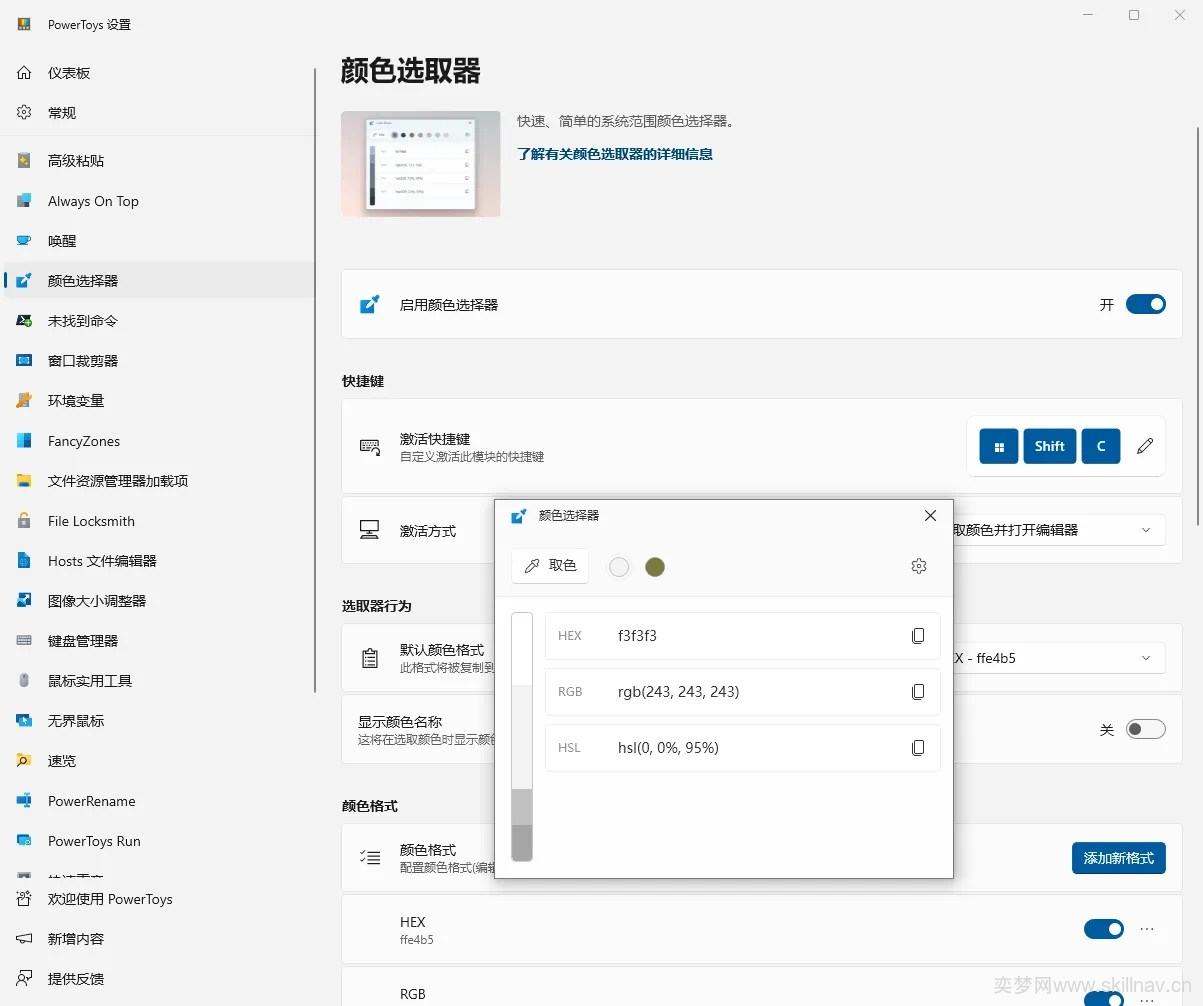Viewport: 1203px width, 1006px height.
Task: Open the 常规 gear icon
Action: click(x=24, y=113)
